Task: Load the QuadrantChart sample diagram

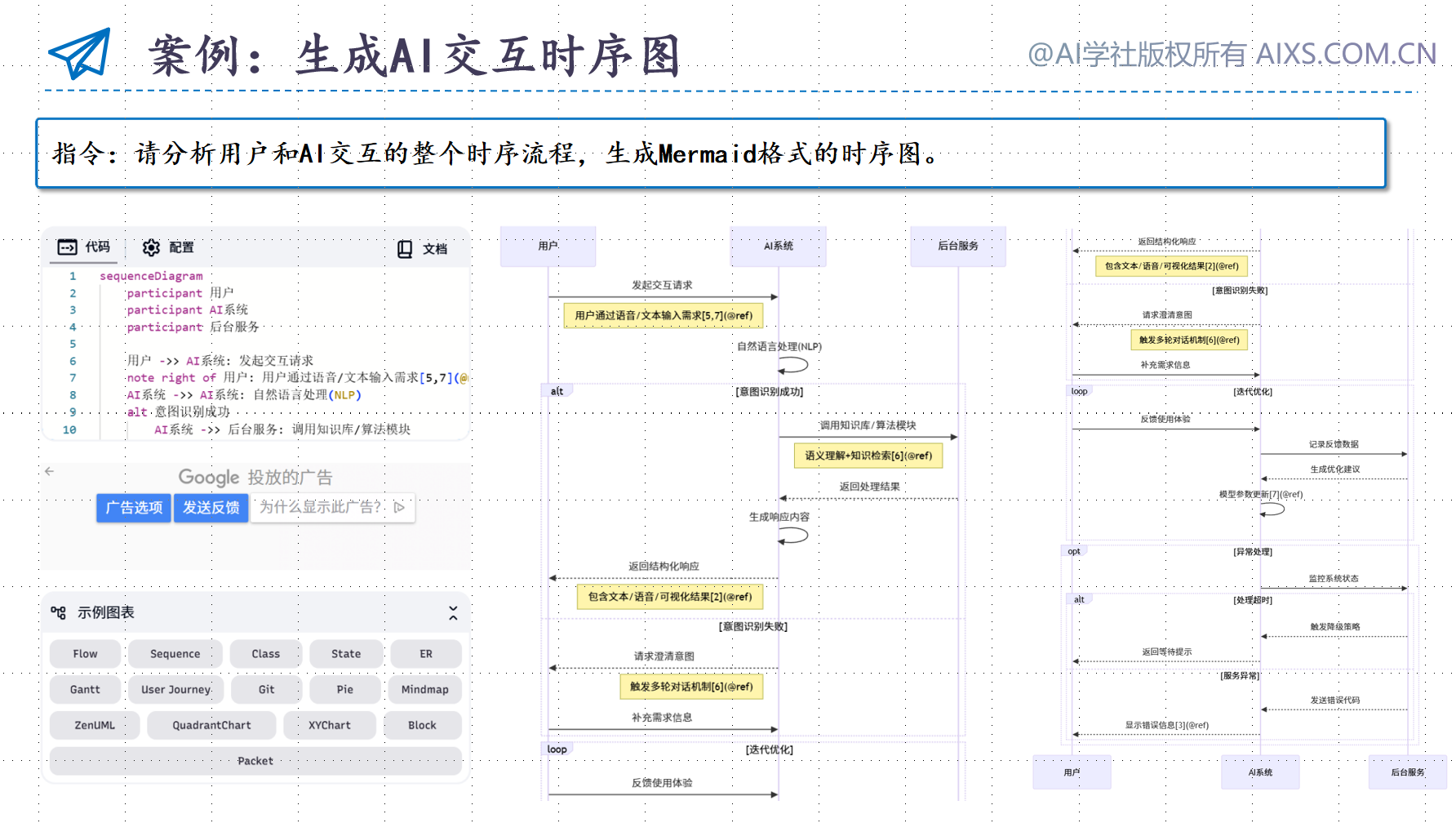Action: (212, 725)
